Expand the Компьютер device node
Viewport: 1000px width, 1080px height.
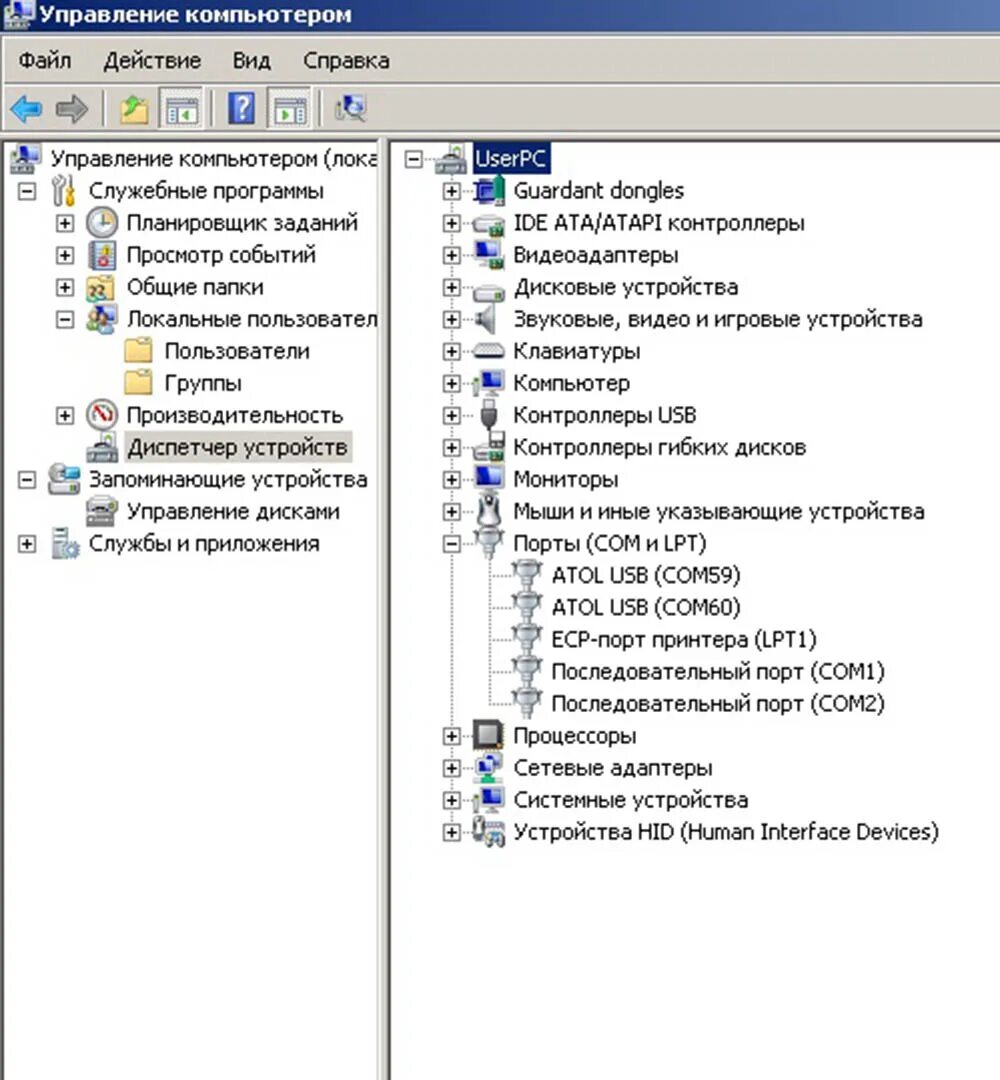click(451, 383)
